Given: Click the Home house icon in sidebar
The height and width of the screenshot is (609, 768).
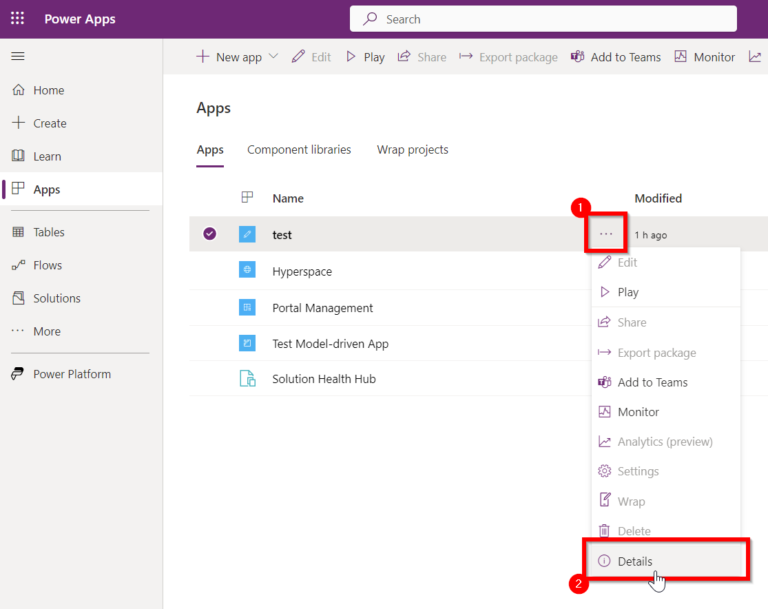Looking at the screenshot, I should 18,90.
